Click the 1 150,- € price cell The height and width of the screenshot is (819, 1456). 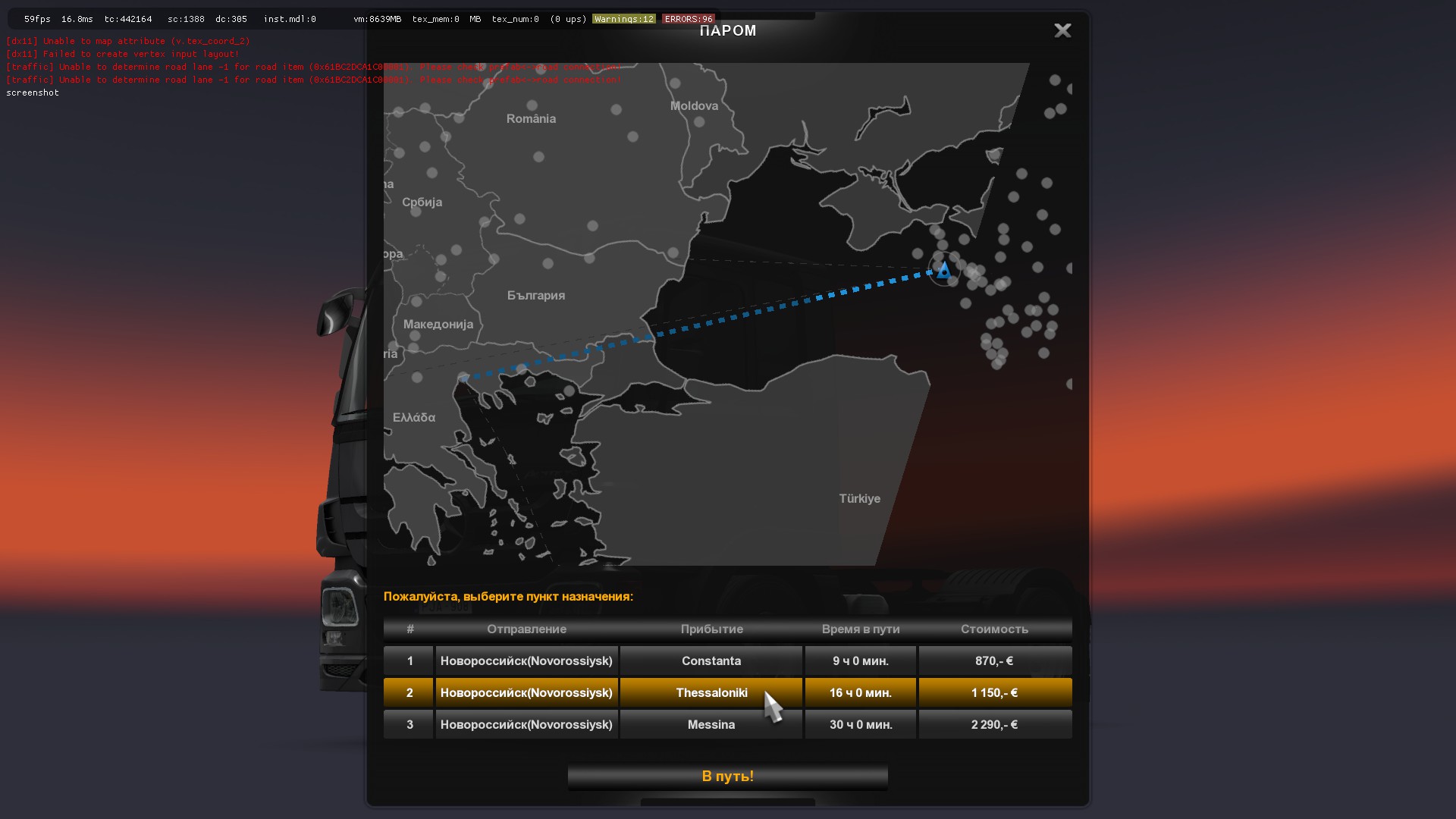coord(995,692)
